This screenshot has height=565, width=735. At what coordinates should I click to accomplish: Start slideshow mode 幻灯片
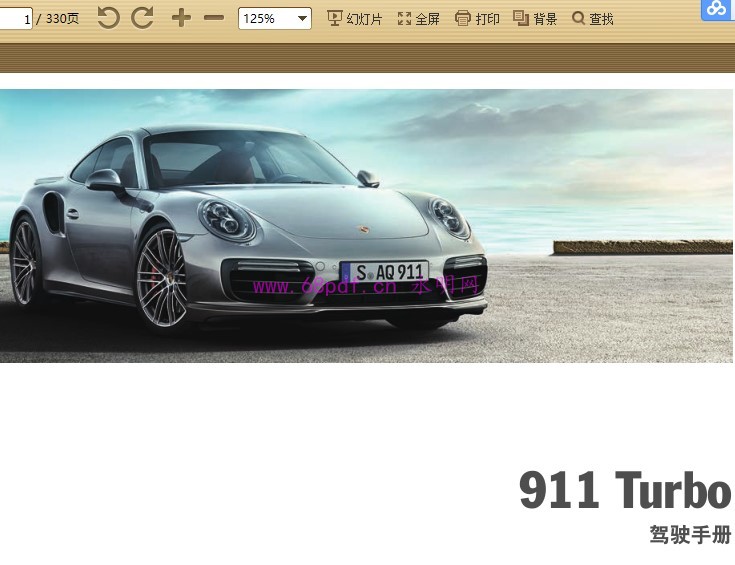coord(354,19)
